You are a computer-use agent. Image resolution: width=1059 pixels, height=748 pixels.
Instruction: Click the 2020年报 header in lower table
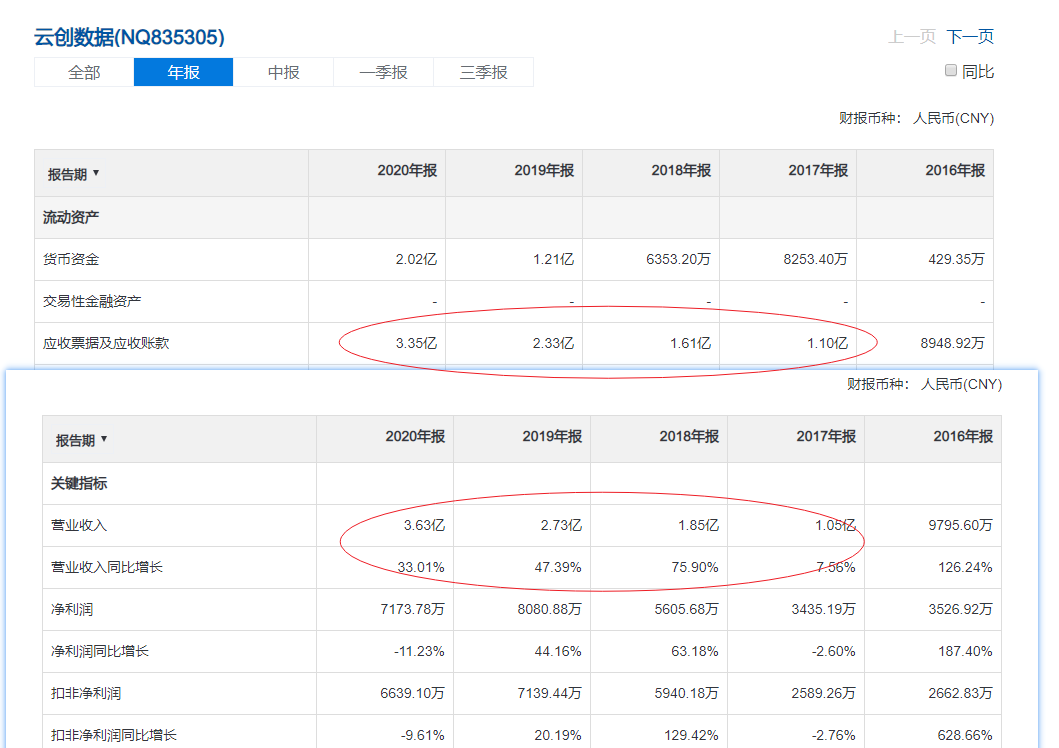pyautogui.click(x=415, y=436)
